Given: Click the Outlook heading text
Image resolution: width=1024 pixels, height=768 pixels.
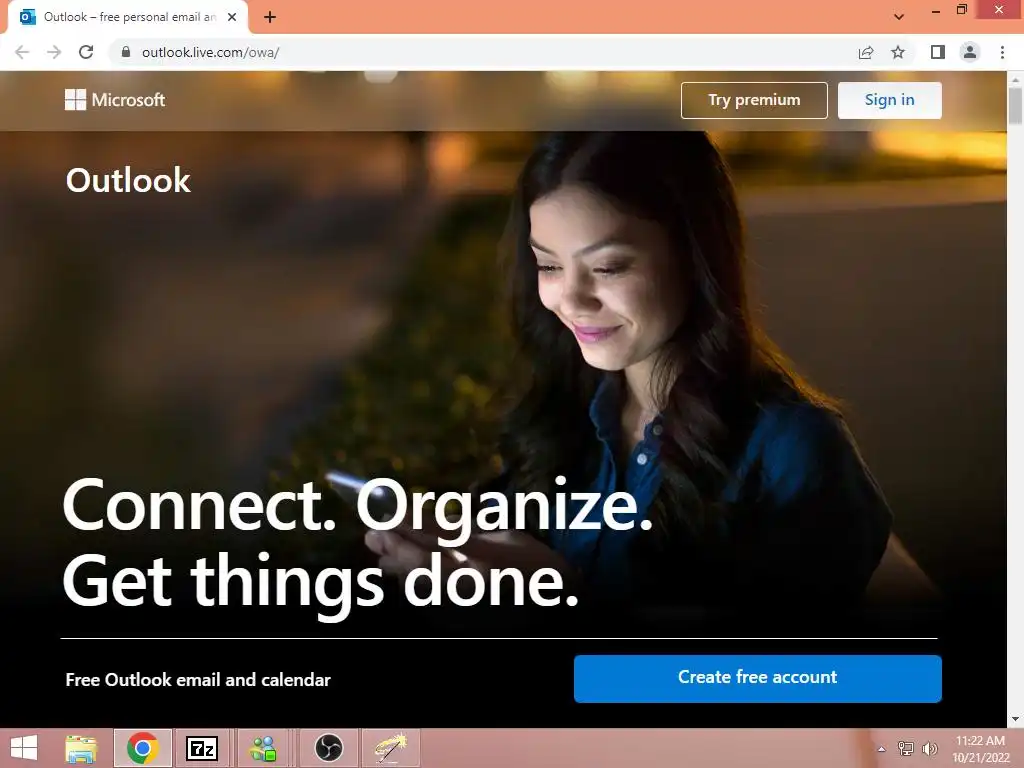Looking at the screenshot, I should pos(128,180).
